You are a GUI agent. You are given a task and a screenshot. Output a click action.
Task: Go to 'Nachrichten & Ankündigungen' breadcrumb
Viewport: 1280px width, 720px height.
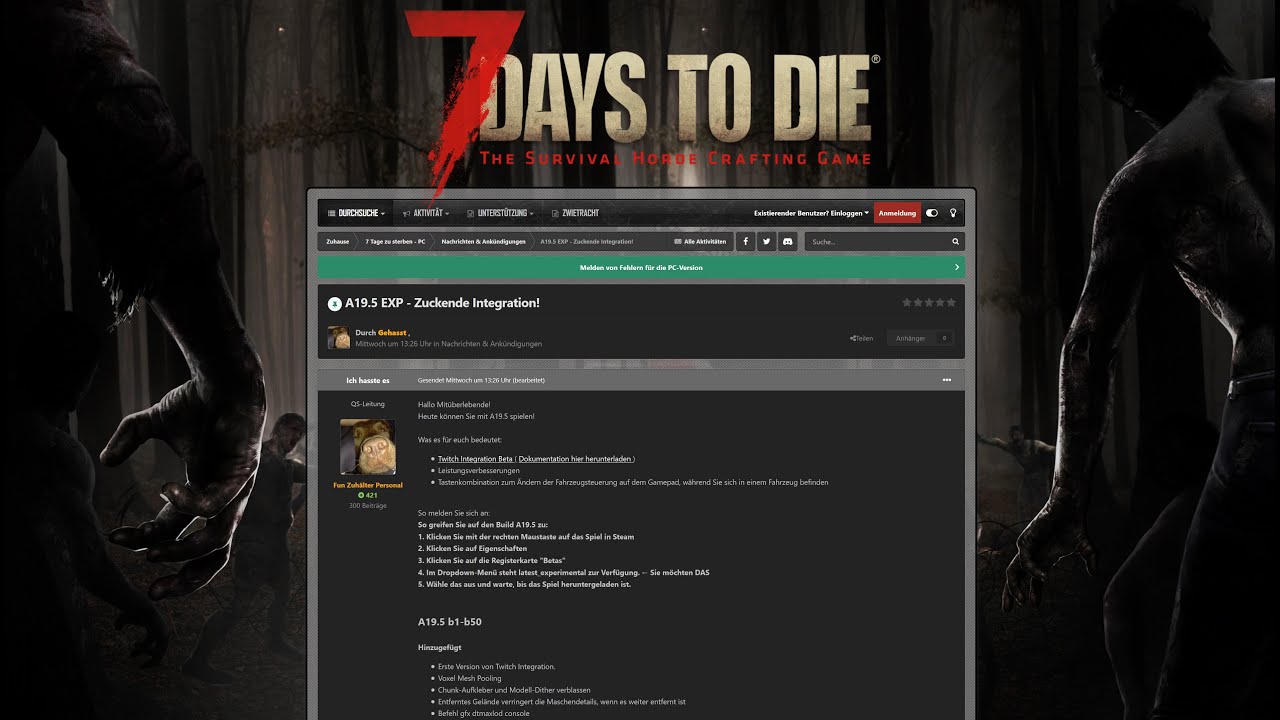[x=483, y=242]
